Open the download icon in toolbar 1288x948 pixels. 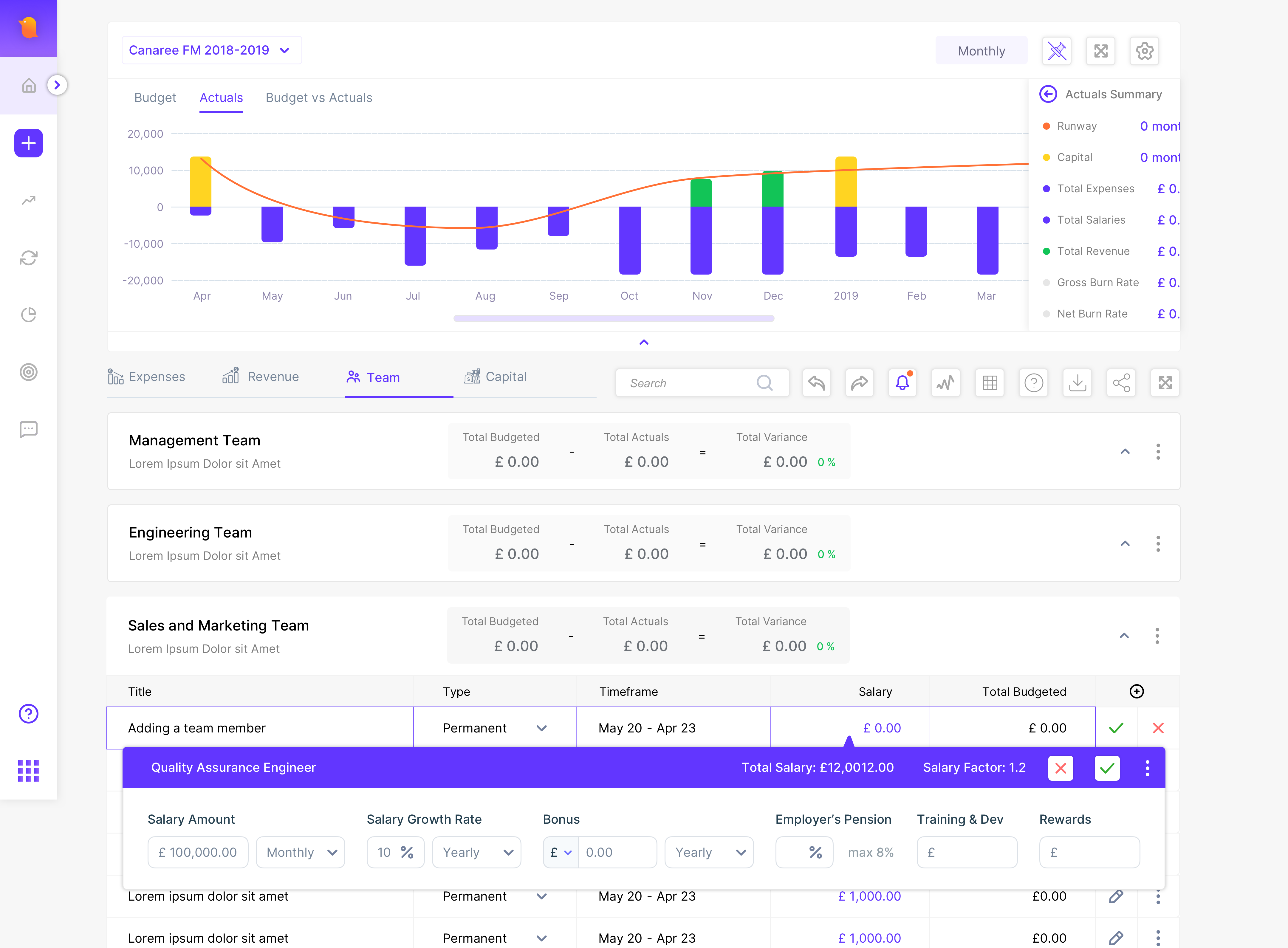click(x=1077, y=383)
